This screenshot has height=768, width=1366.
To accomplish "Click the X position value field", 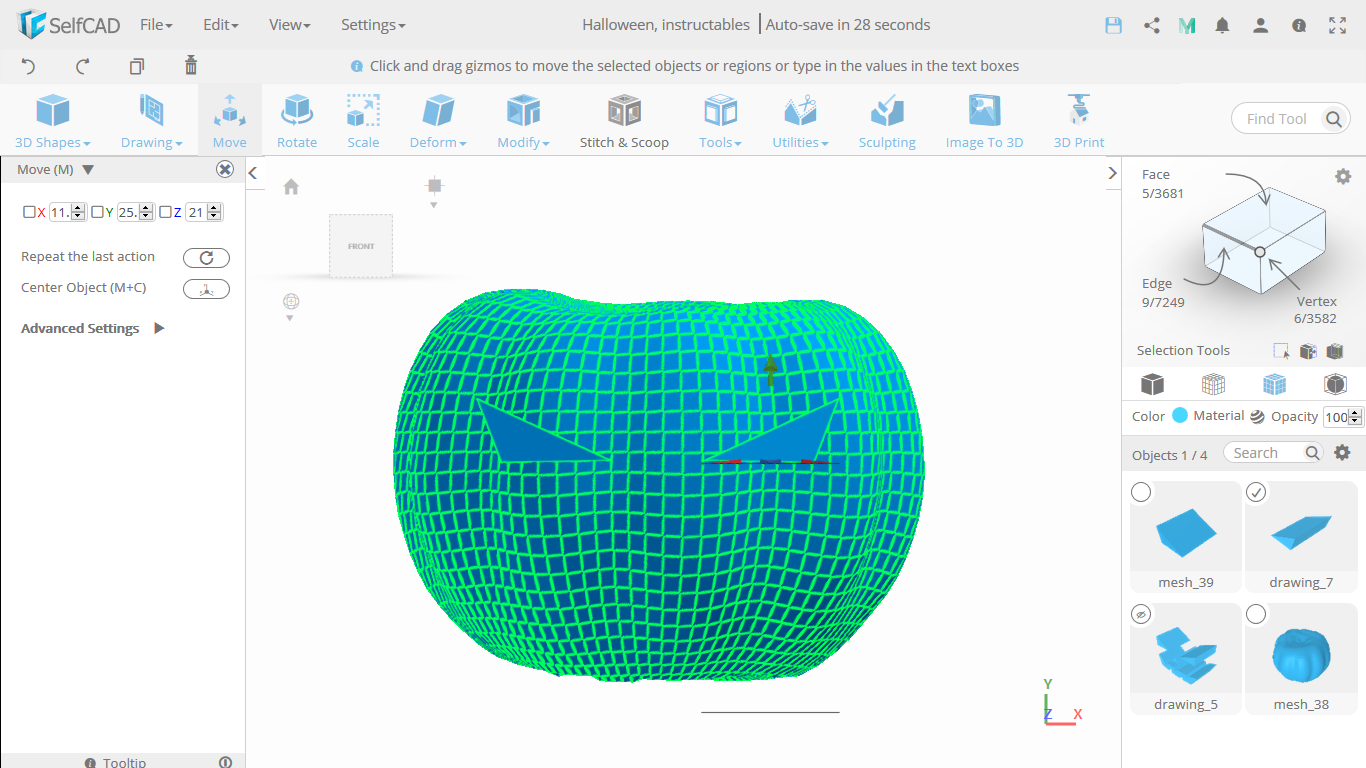I will pos(60,212).
